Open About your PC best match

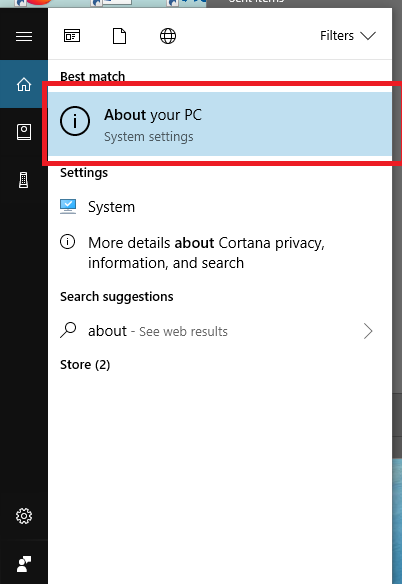[220, 124]
